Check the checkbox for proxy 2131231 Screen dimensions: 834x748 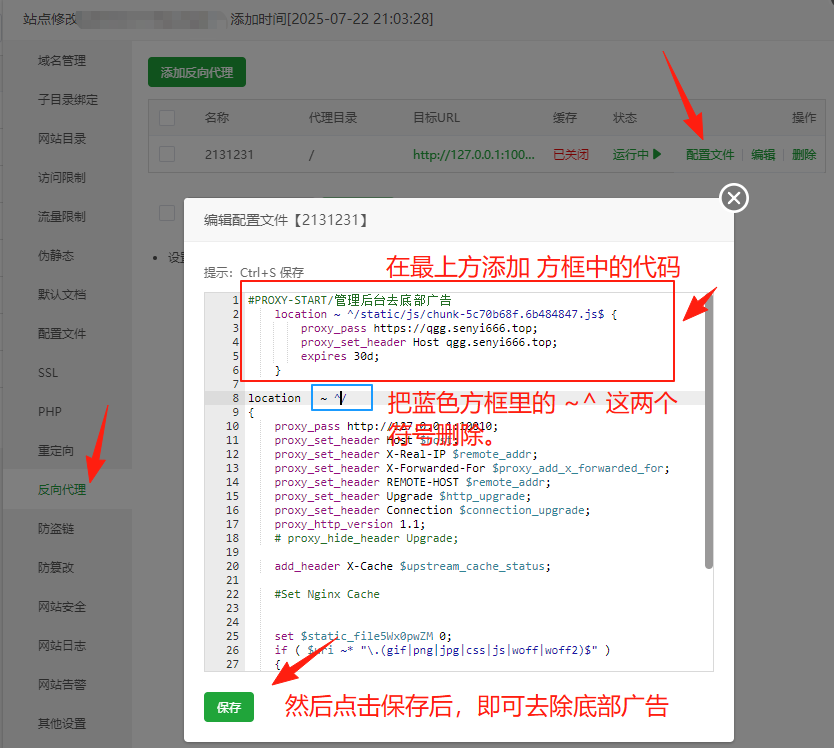click(x=167, y=155)
